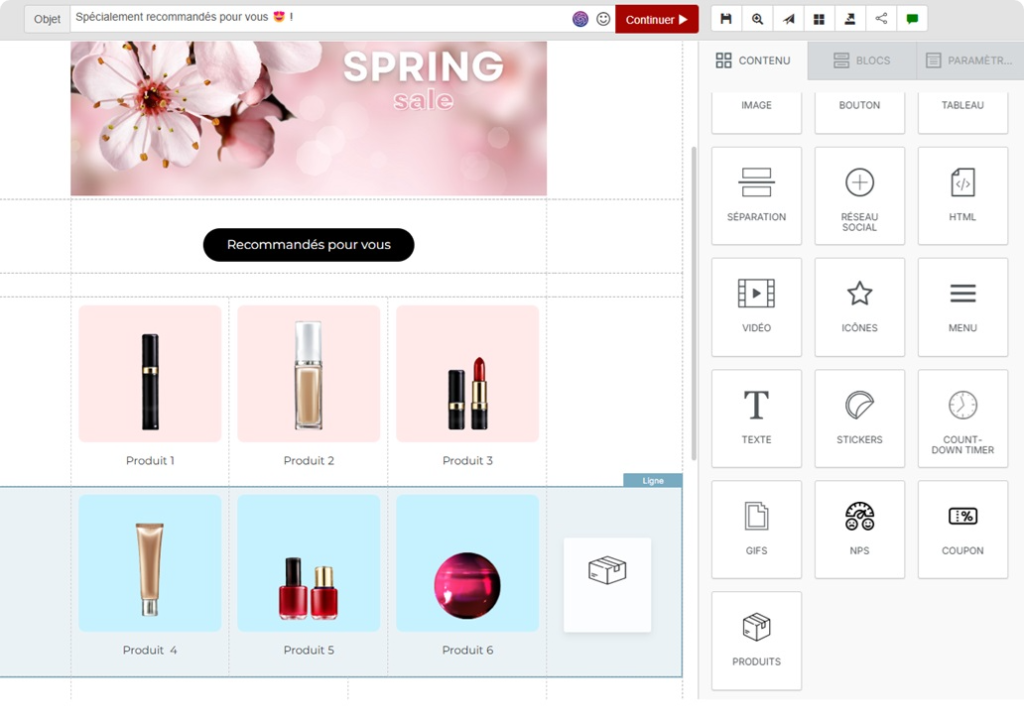Click the Produit 5 text label
1024x716 pixels.
tap(308, 650)
